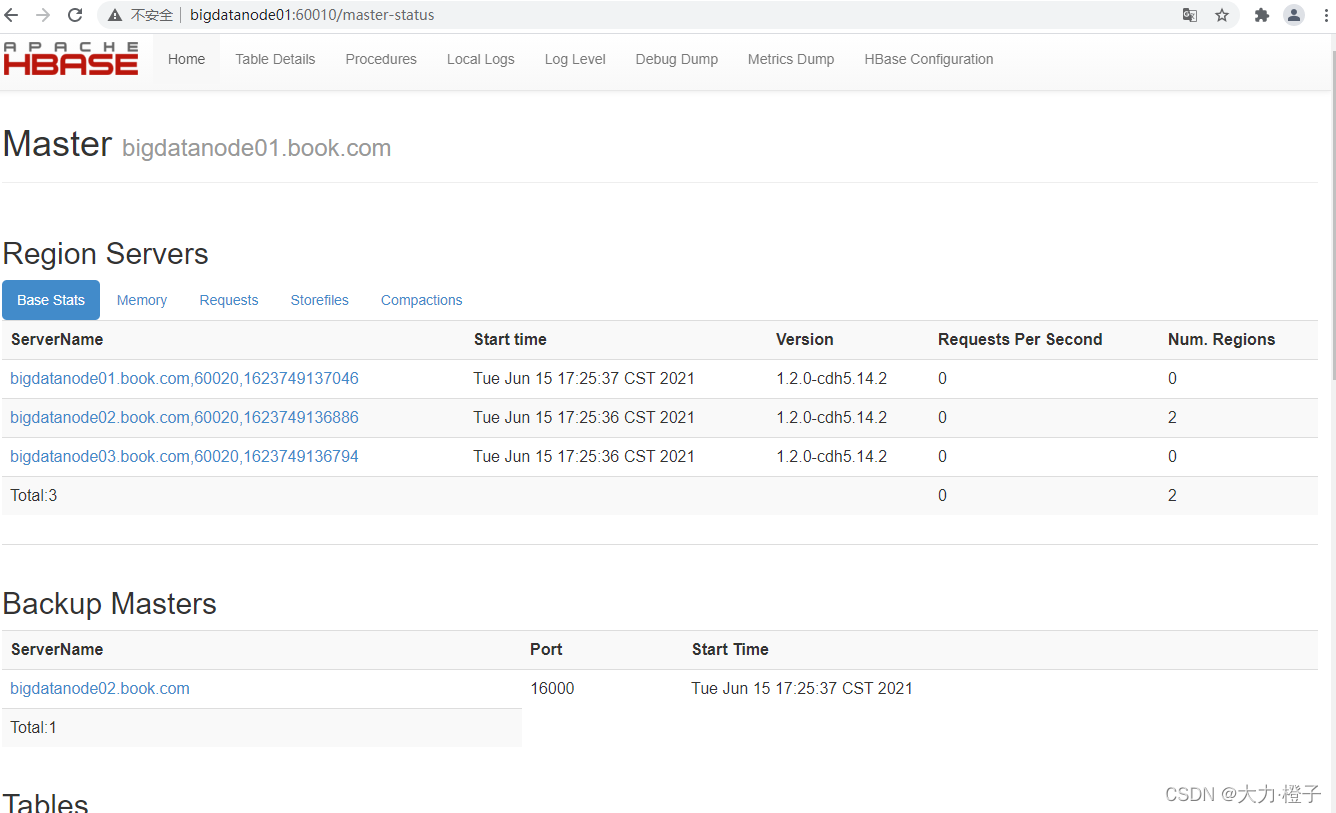The width and height of the screenshot is (1336, 813).
Task: Click Master bigdatanode01.book.com heading
Action: 197,144
